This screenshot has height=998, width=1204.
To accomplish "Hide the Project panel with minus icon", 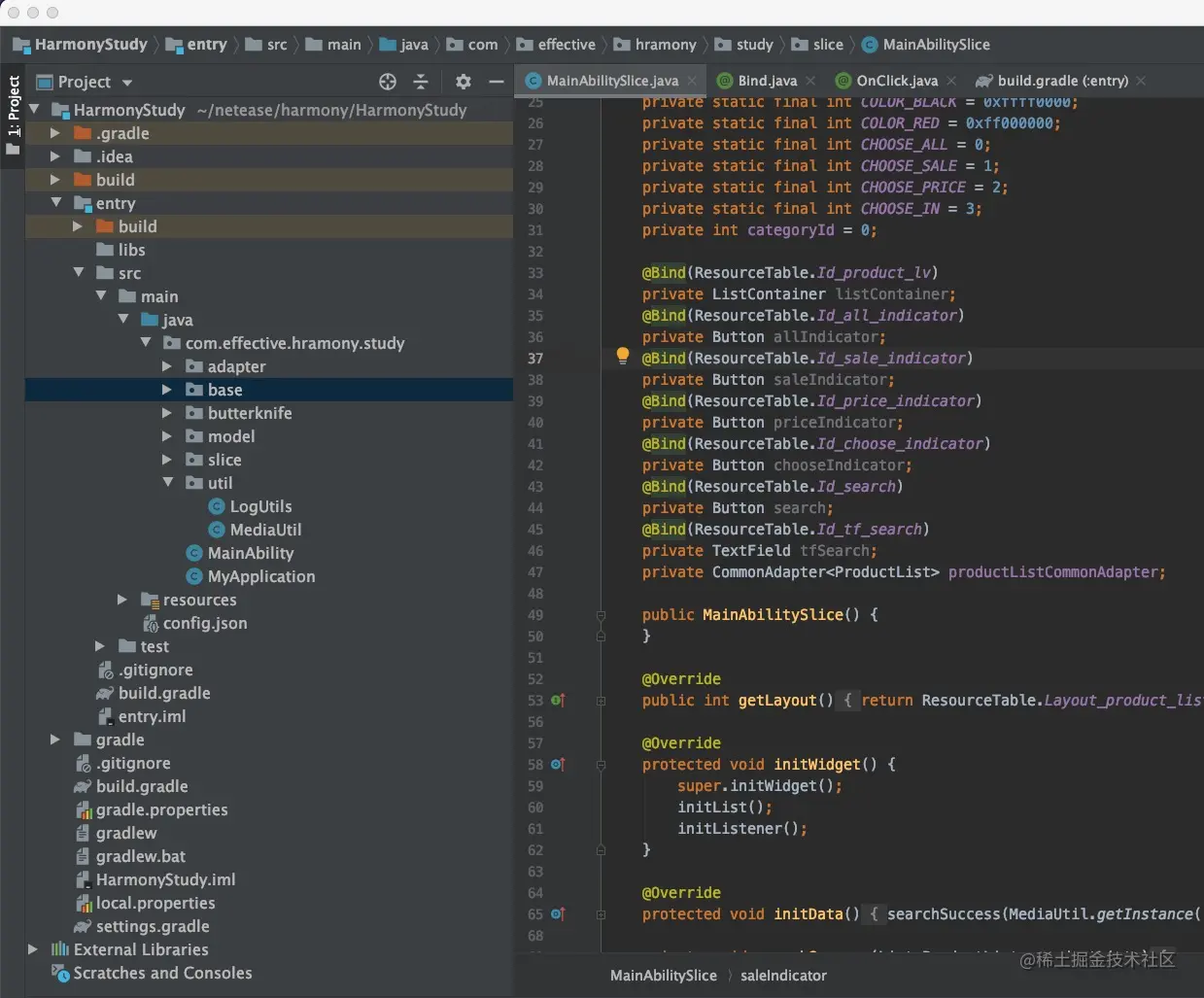I will 497,82.
